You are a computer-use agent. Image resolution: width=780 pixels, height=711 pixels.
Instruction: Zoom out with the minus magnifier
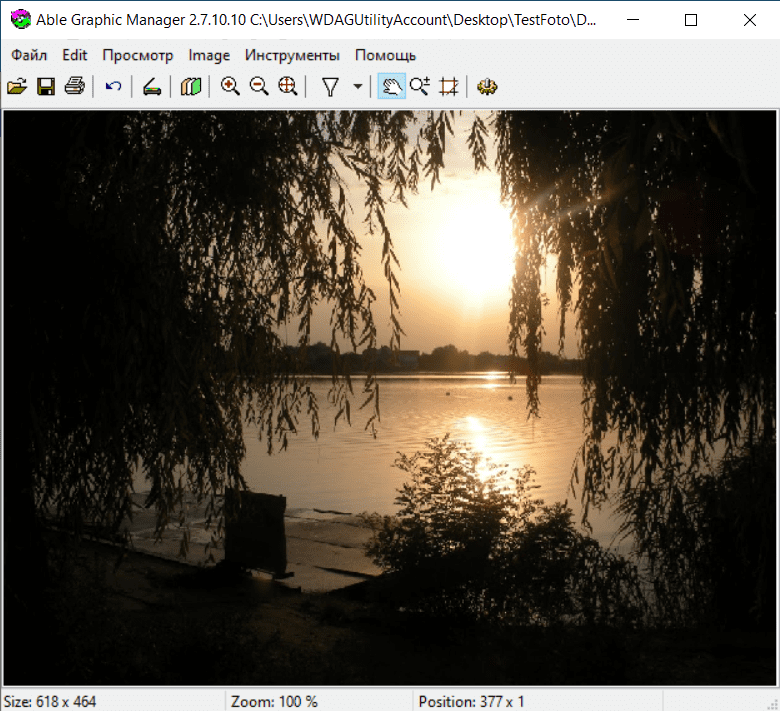pos(259,87)
